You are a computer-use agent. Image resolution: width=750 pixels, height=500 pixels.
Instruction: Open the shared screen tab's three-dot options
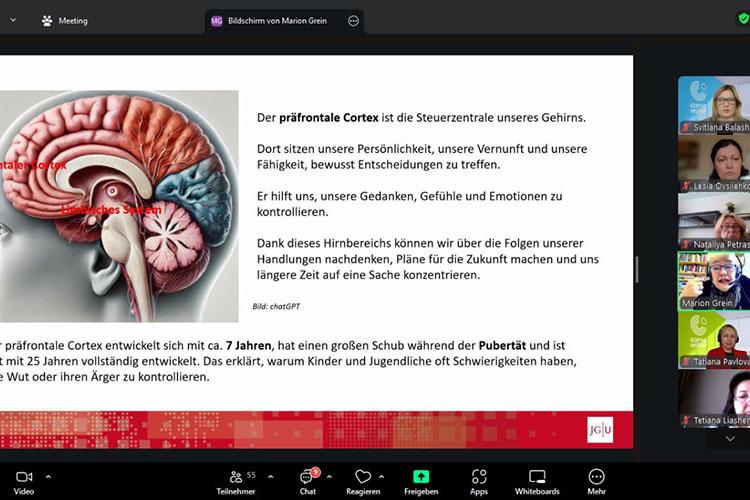(x=353, y=20)
